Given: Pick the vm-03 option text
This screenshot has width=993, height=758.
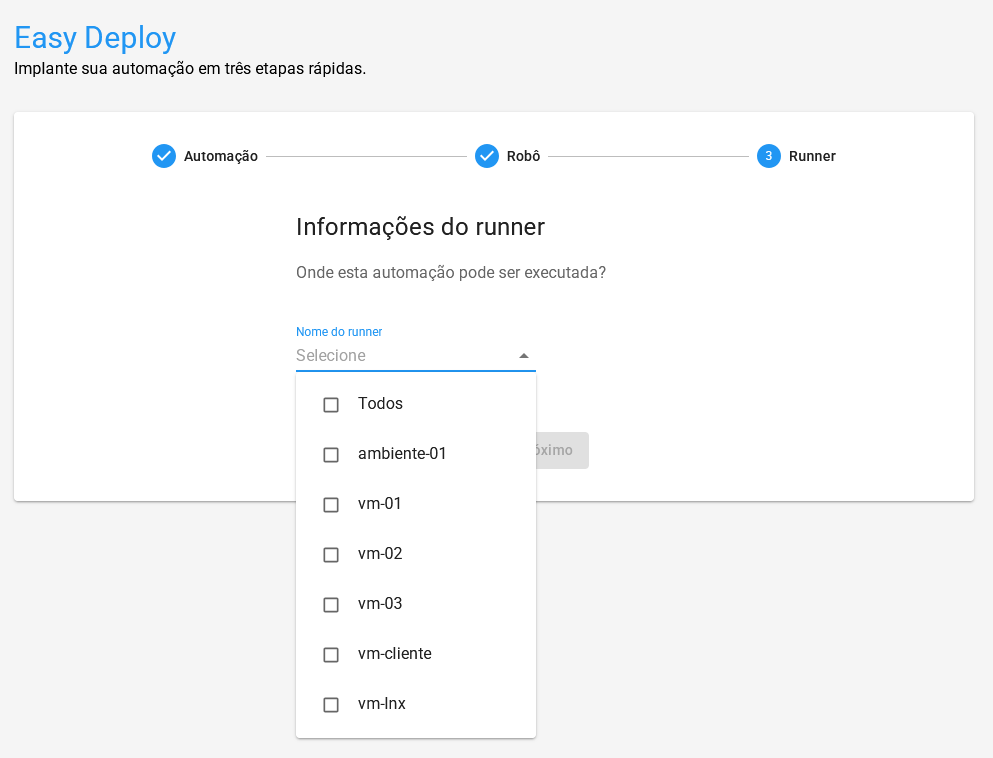Looking at the screenshot, I should 380,604.
